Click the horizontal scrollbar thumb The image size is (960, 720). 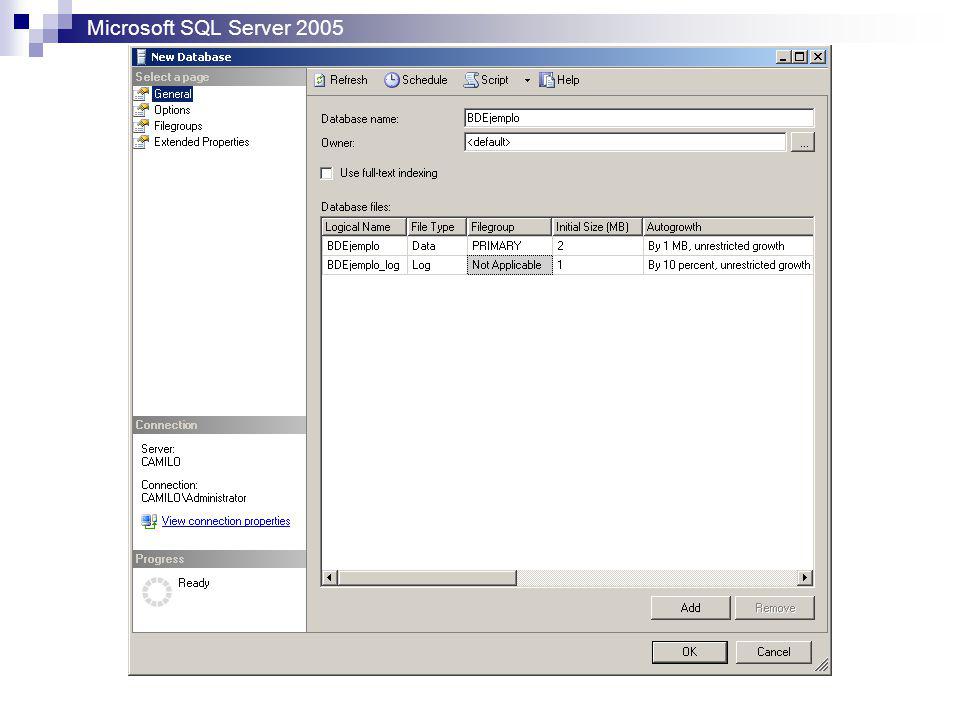point(427,577)
